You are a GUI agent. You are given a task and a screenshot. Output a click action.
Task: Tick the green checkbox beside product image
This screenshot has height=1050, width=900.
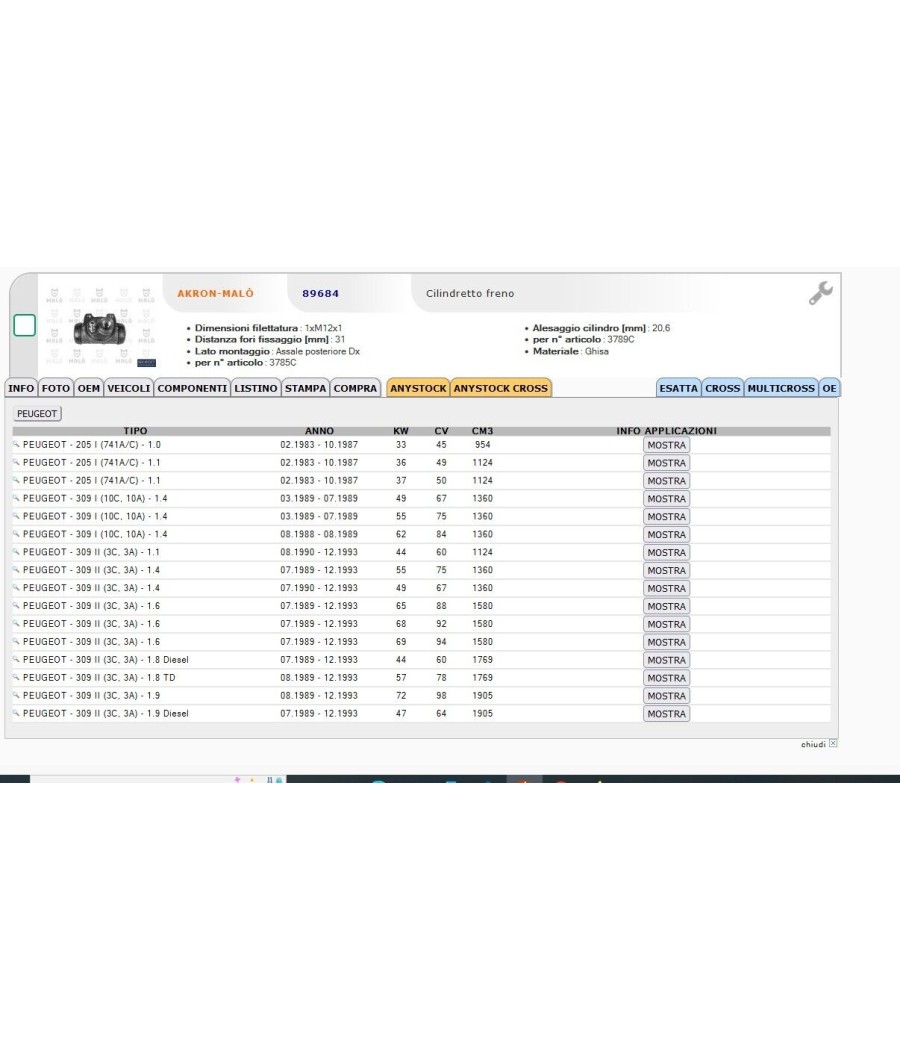tap(25, 325)
